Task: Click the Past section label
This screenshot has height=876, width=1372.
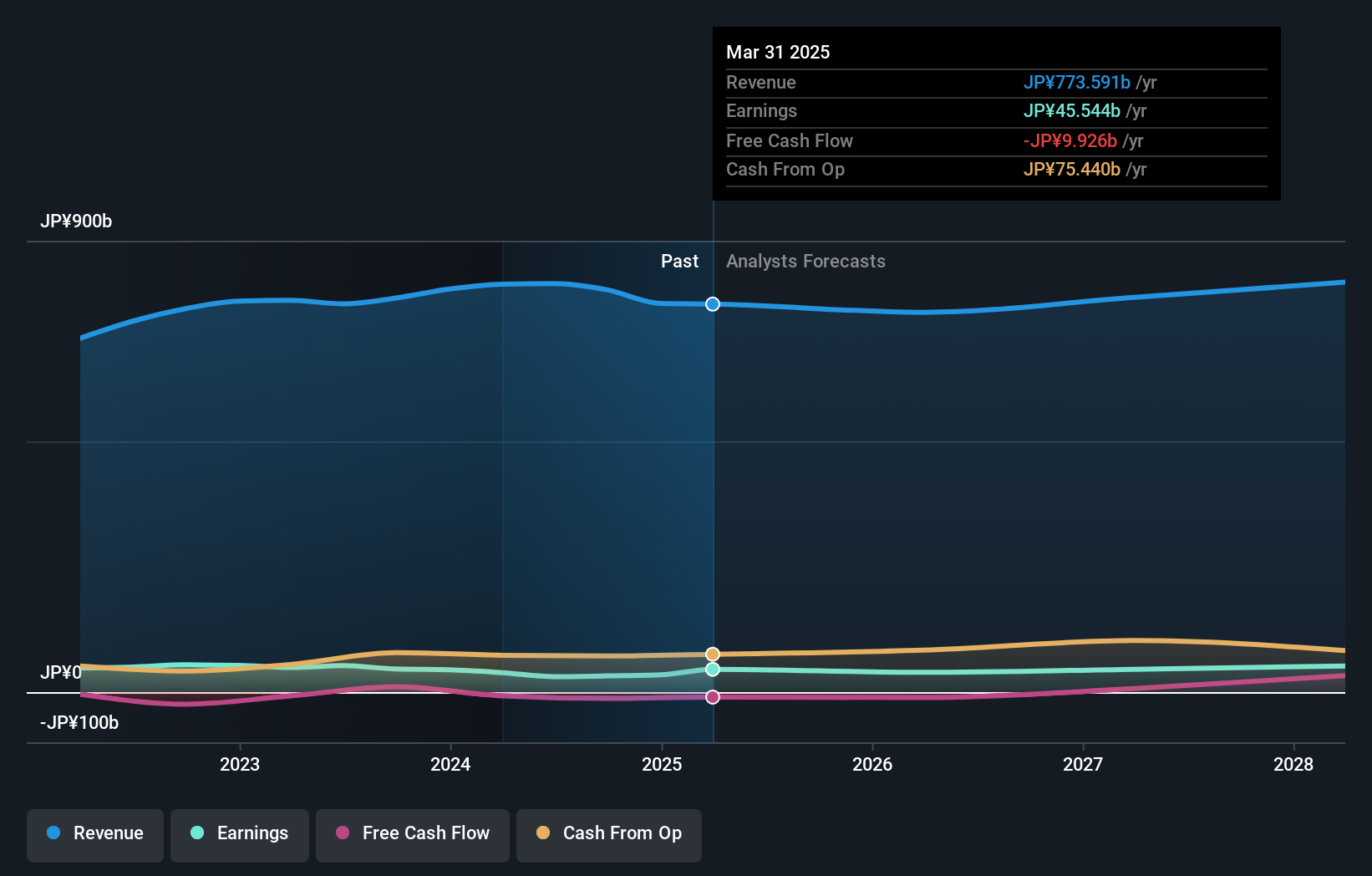Action: [679, 261]
